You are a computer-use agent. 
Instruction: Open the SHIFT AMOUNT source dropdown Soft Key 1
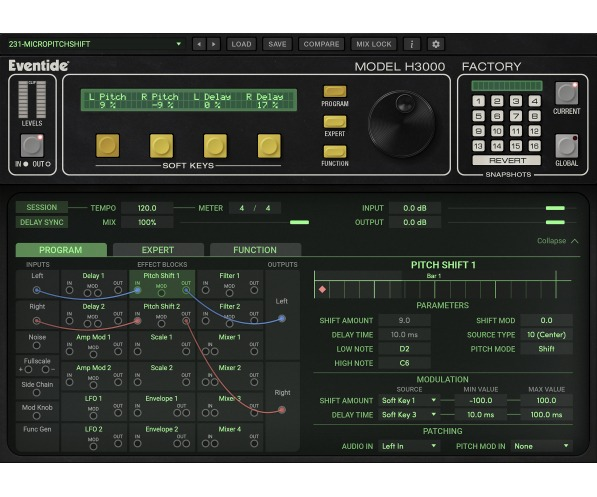pos(409,401)
